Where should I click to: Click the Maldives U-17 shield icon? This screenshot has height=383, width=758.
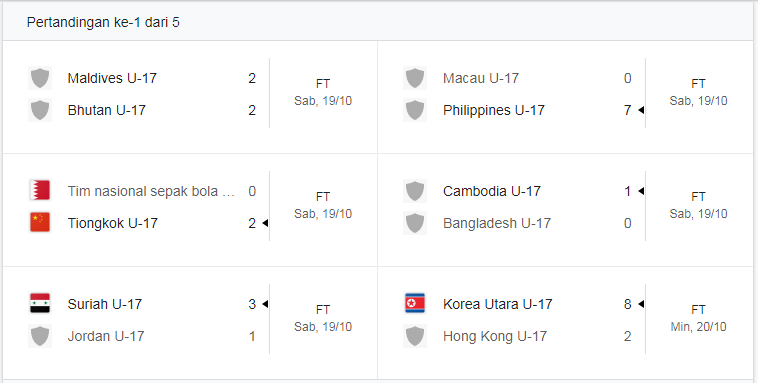pos(40,78)
